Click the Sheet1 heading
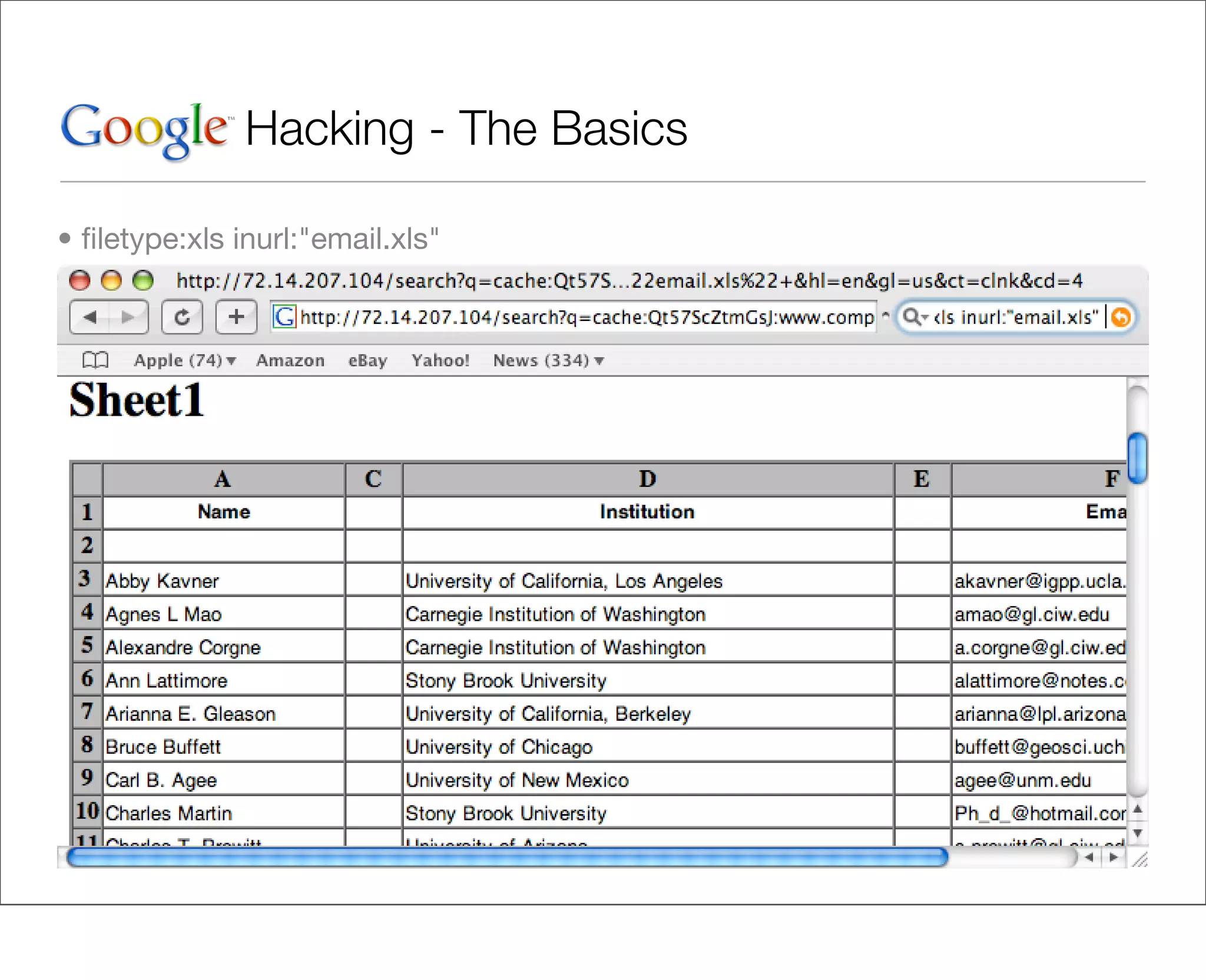 pos(137,400)
